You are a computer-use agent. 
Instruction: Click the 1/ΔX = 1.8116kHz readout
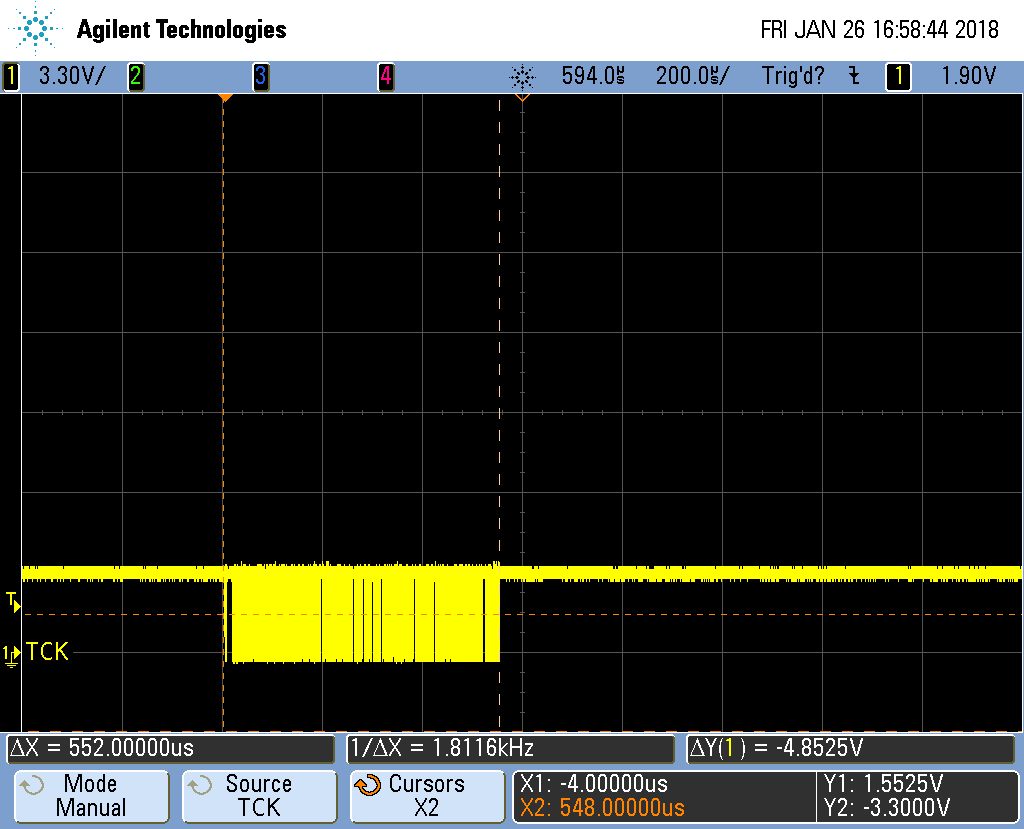pos(510,748)
